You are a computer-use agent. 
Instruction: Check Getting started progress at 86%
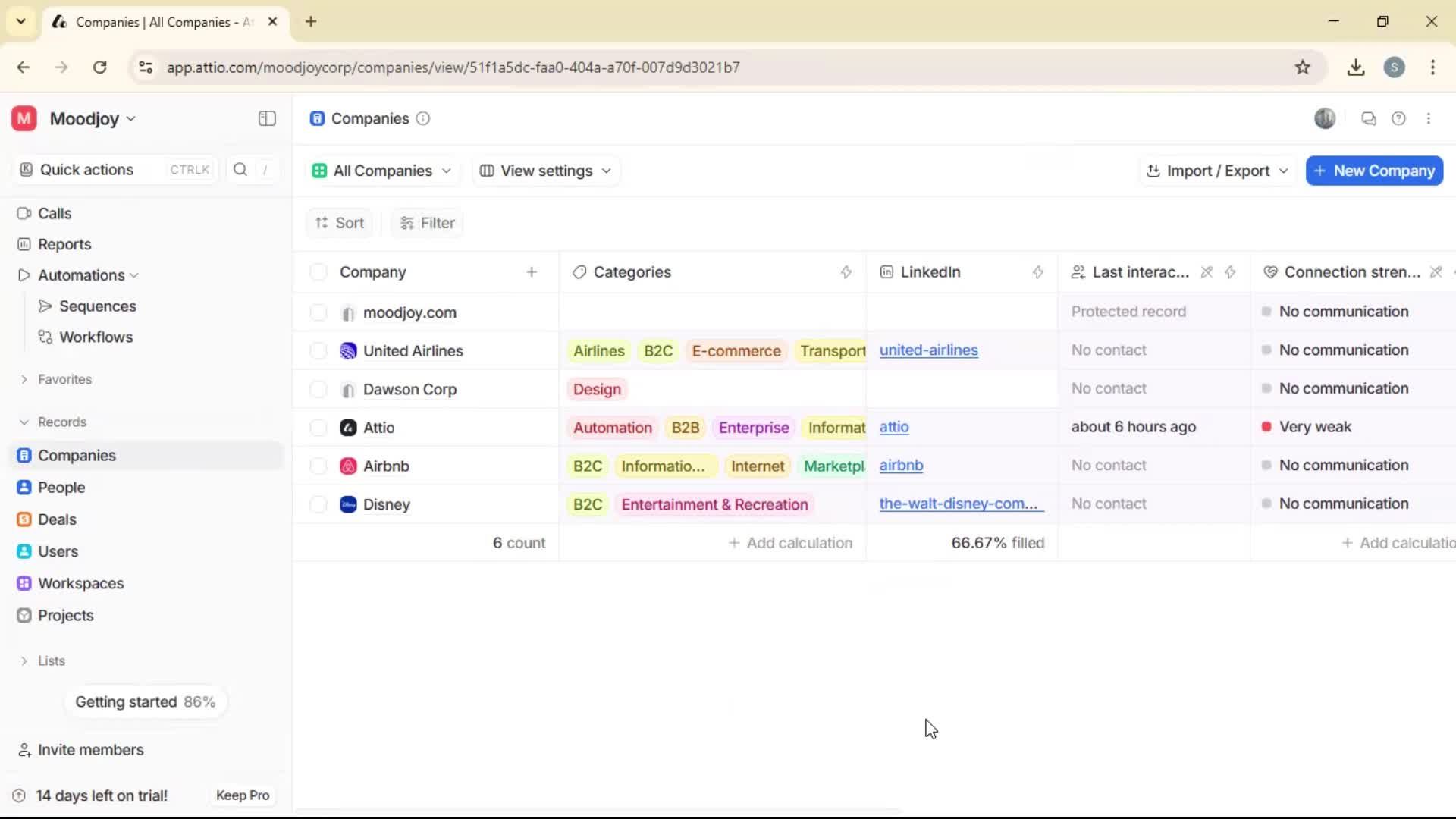tap(146, 701)
